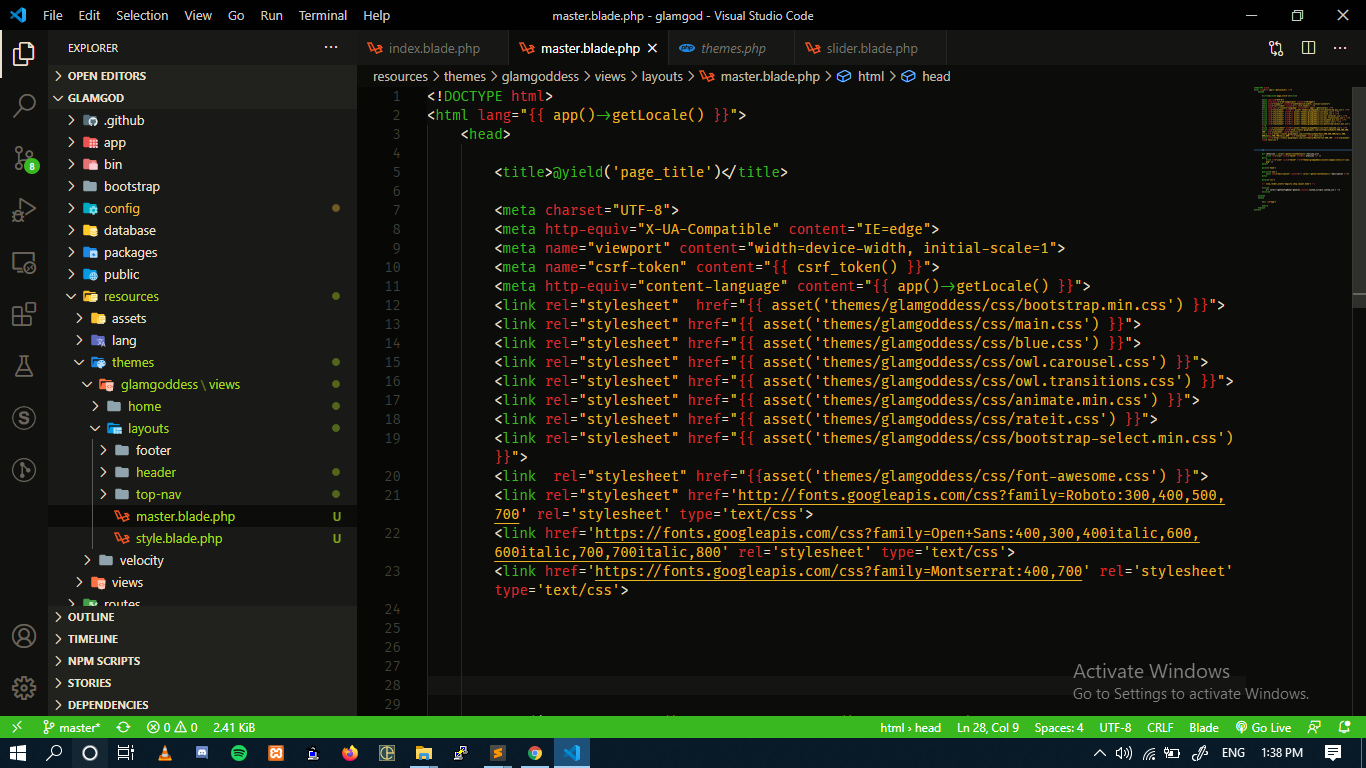
Task: Expand the DEPENDENCIES section
Action: pos(202,705)
